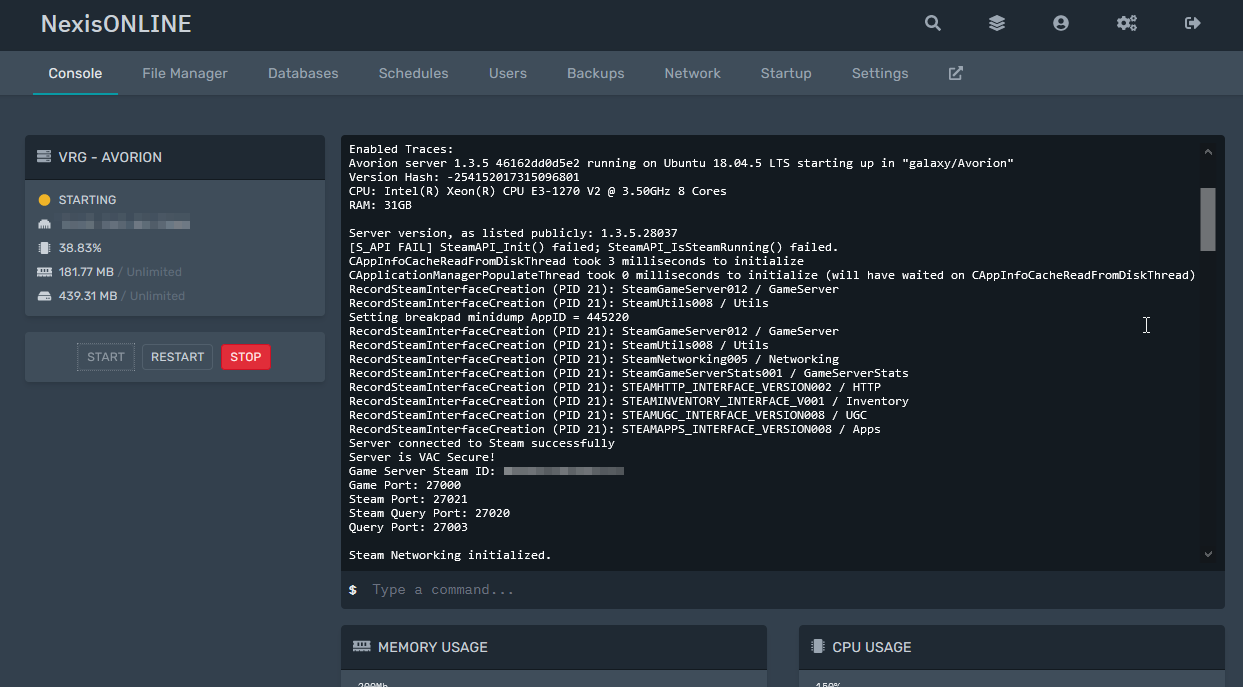Open the Databases tab

click(303, 73)
